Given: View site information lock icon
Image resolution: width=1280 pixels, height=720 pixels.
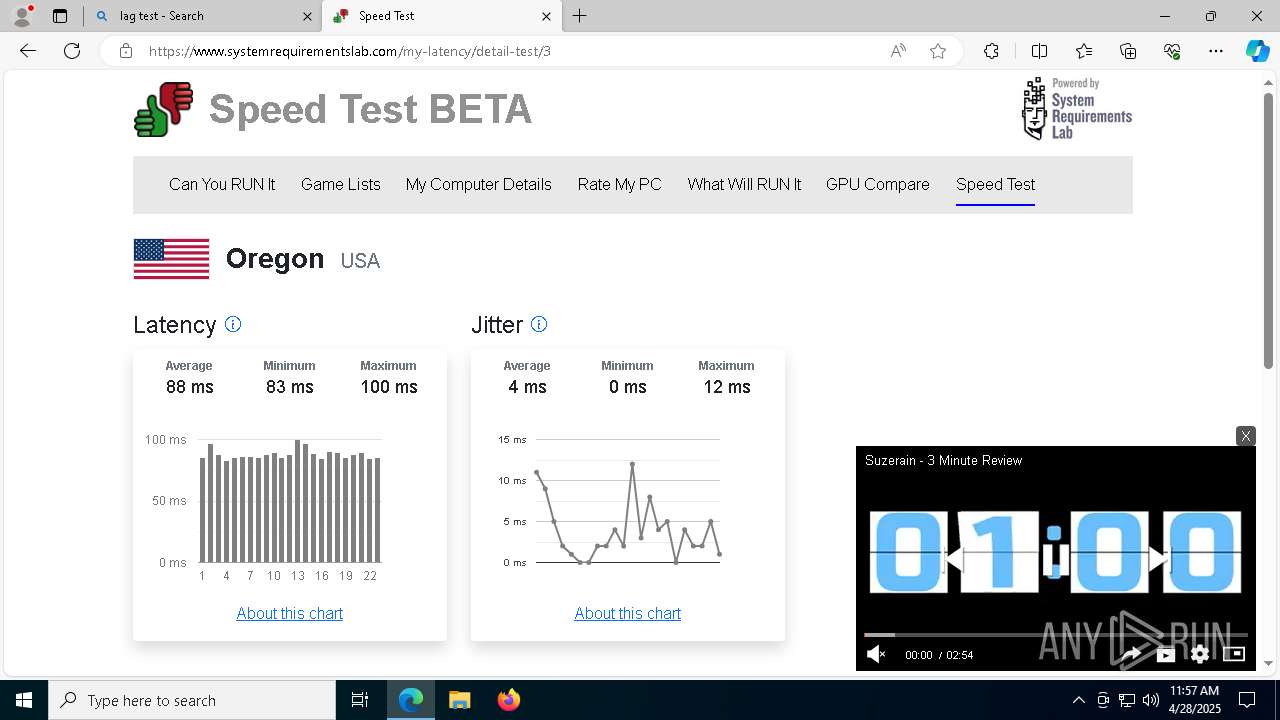Looking at the screenshot, I should point(126,51).
